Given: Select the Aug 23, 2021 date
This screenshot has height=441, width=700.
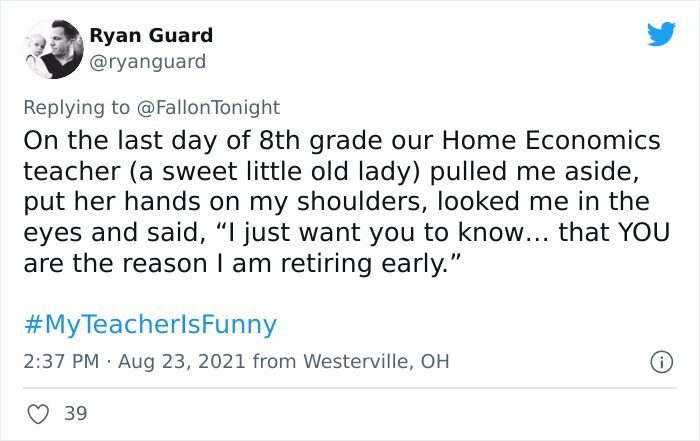Looking at the screenshot, I should (182, 361).
